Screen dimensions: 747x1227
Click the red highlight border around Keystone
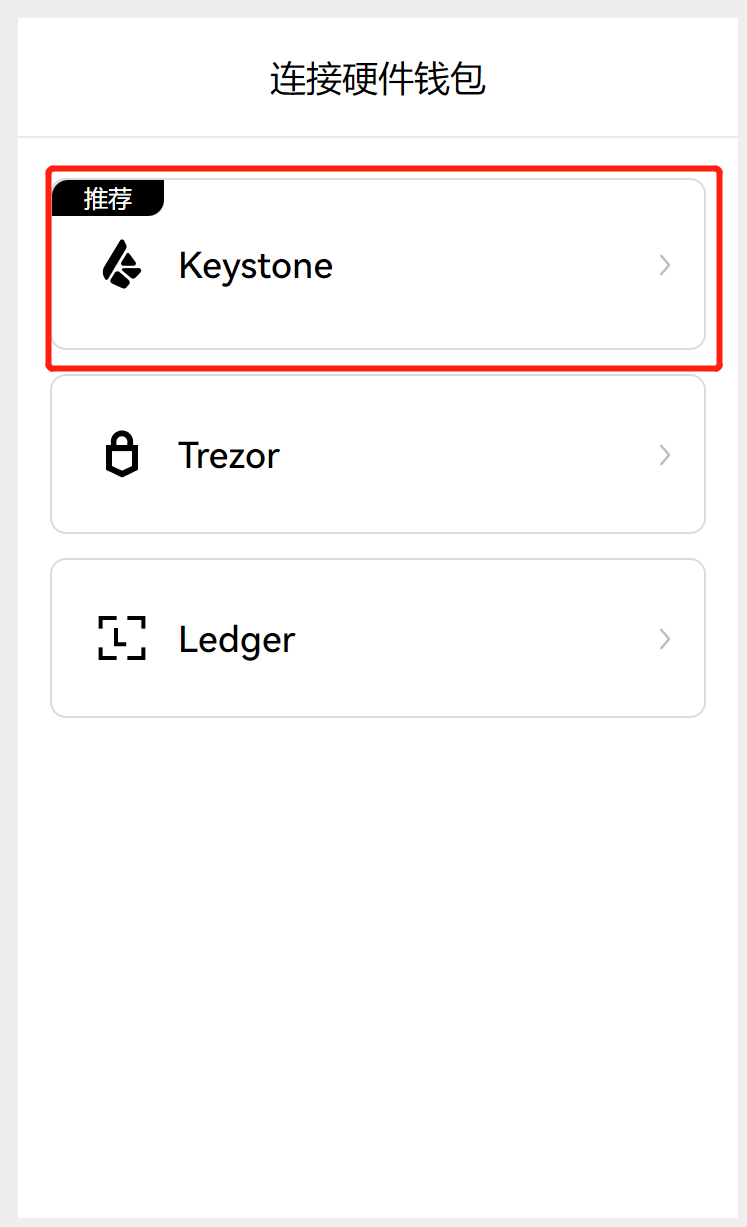[x=378, y=169]
